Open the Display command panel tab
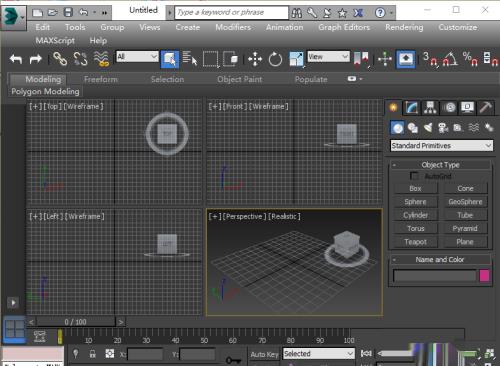 point(467,107)
